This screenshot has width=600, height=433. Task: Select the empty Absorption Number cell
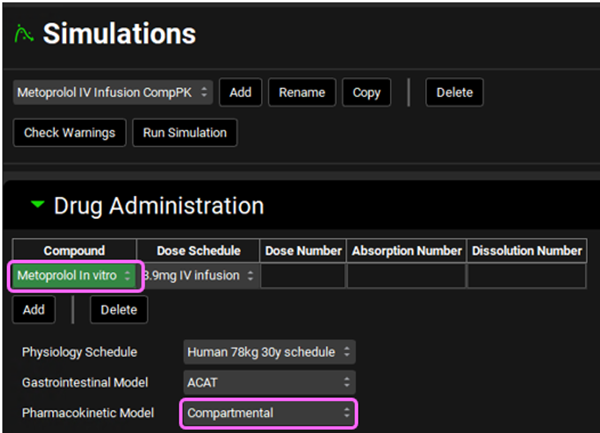406,275
